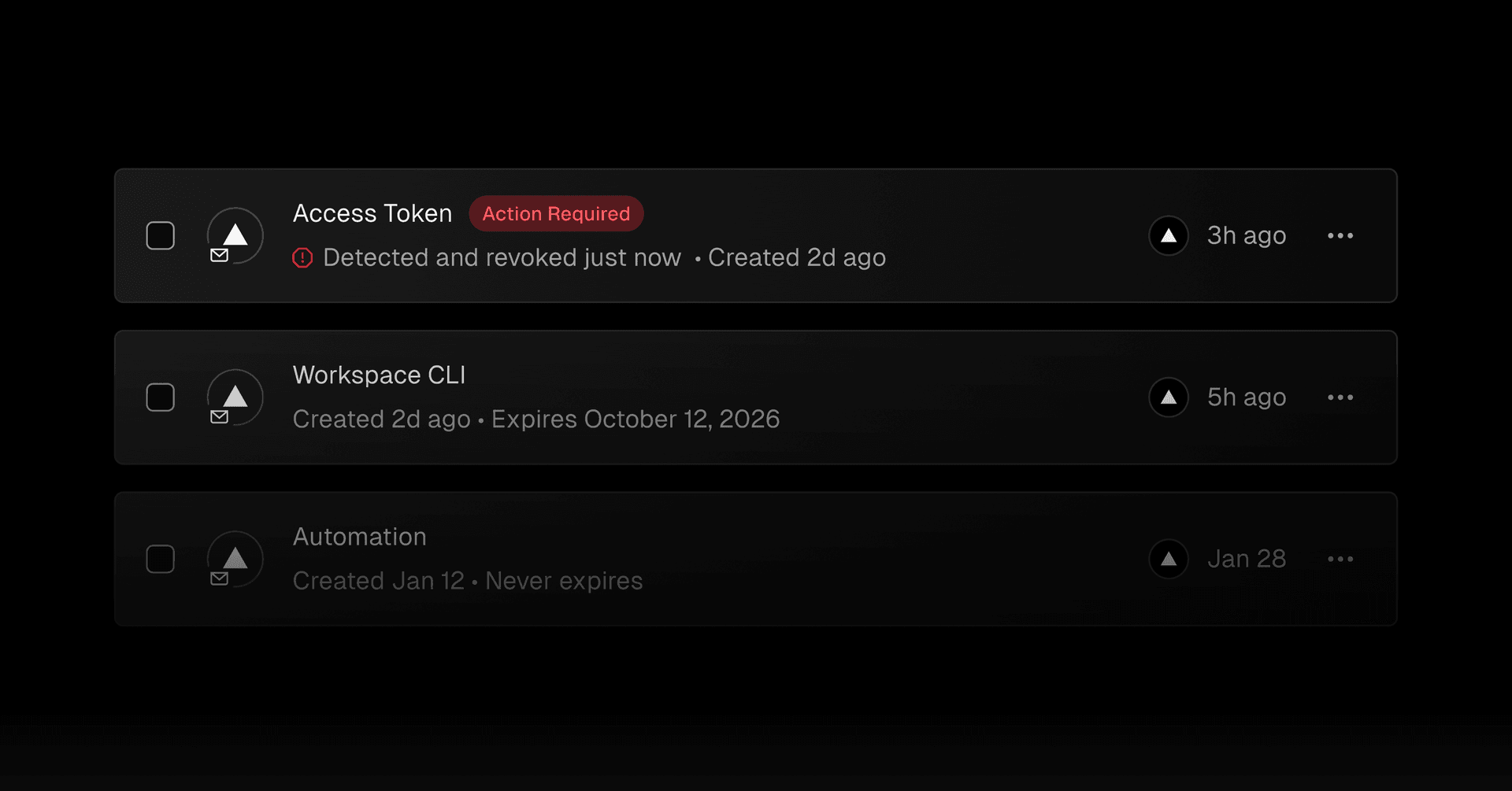This screenshot has height=791, width=1512.
Task: Click the mail badge on Access Token avatar
Action: (x=220, y=255)
